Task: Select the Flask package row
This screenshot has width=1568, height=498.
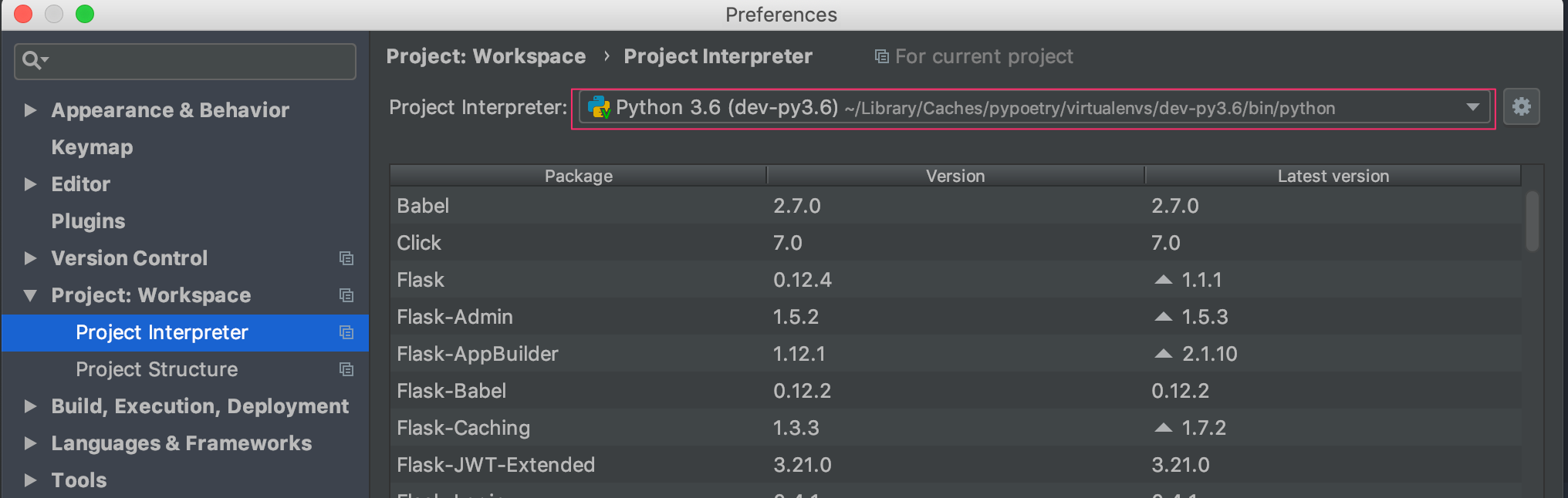Action: (955, 280)
